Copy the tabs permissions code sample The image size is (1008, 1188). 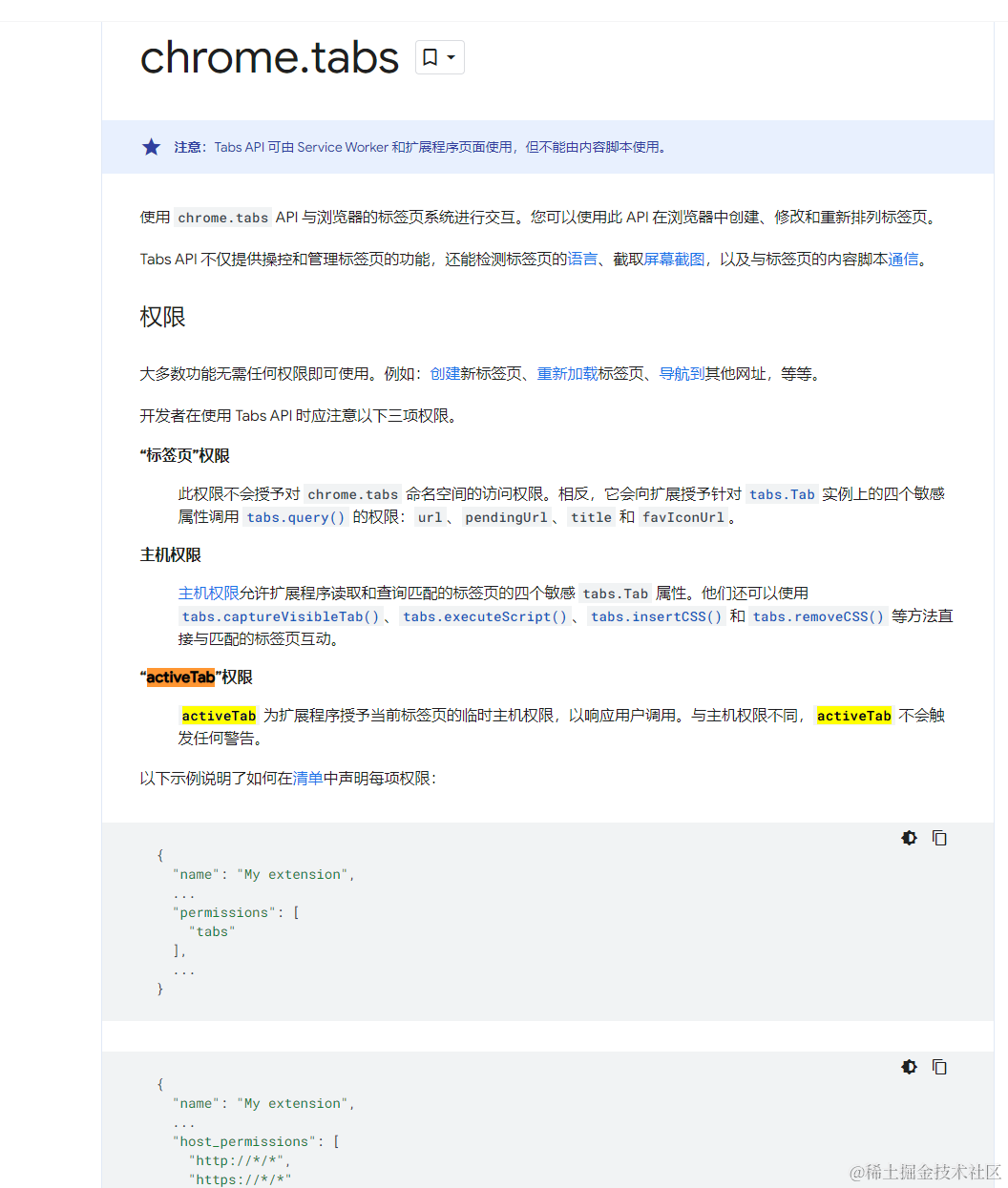pyautogui.click(x=940, y=837)
